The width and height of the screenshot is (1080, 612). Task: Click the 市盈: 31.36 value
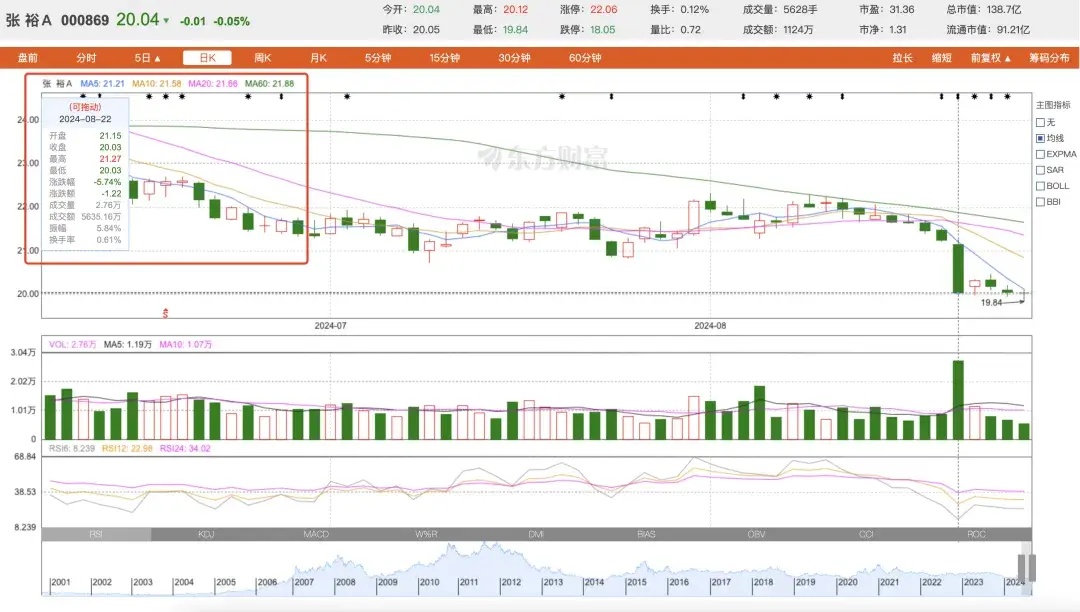click(886, 10)
